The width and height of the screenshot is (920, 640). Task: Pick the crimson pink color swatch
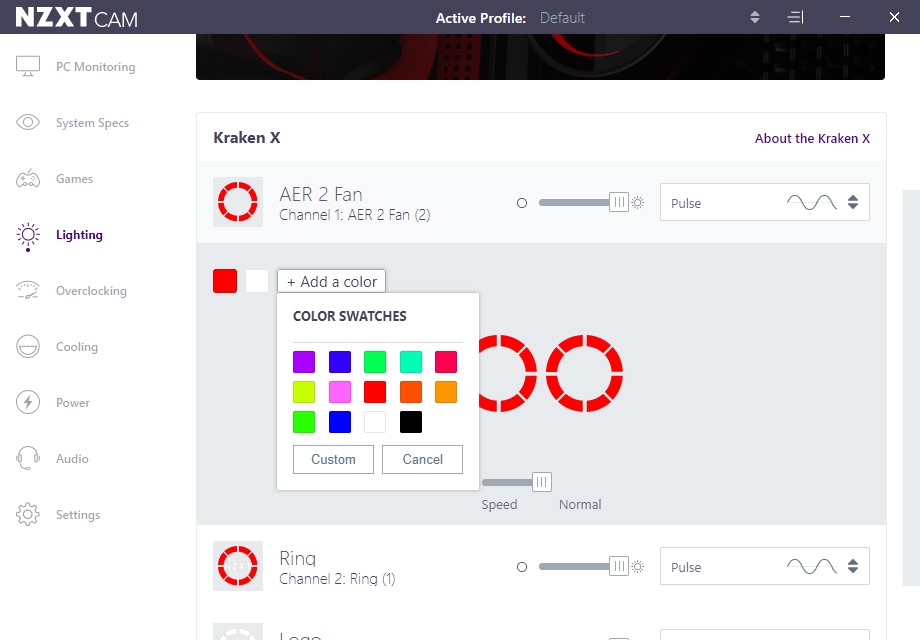pos(446,362)
